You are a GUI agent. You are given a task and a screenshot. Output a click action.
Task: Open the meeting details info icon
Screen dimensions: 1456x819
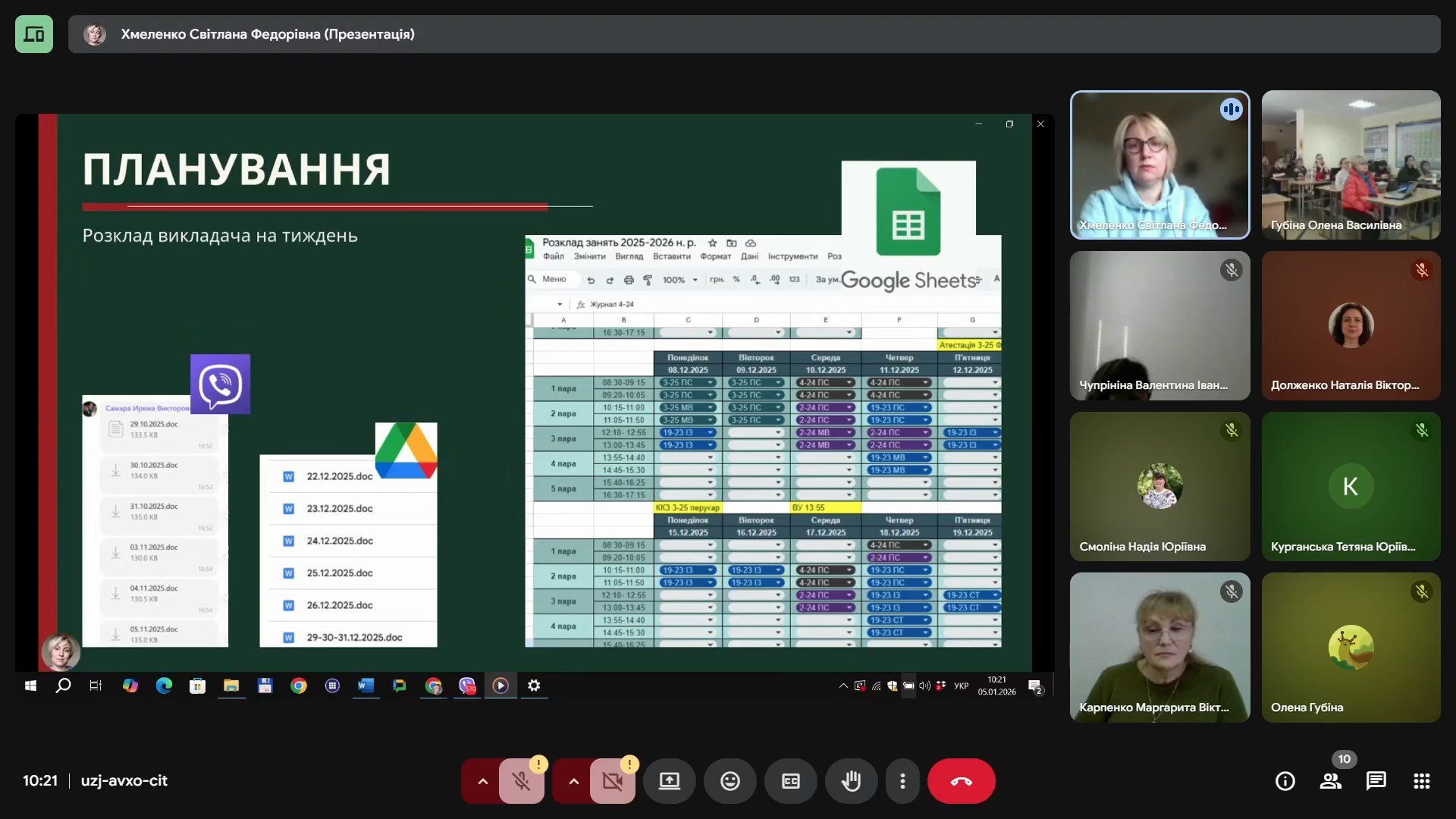[x=1285, y=781]
